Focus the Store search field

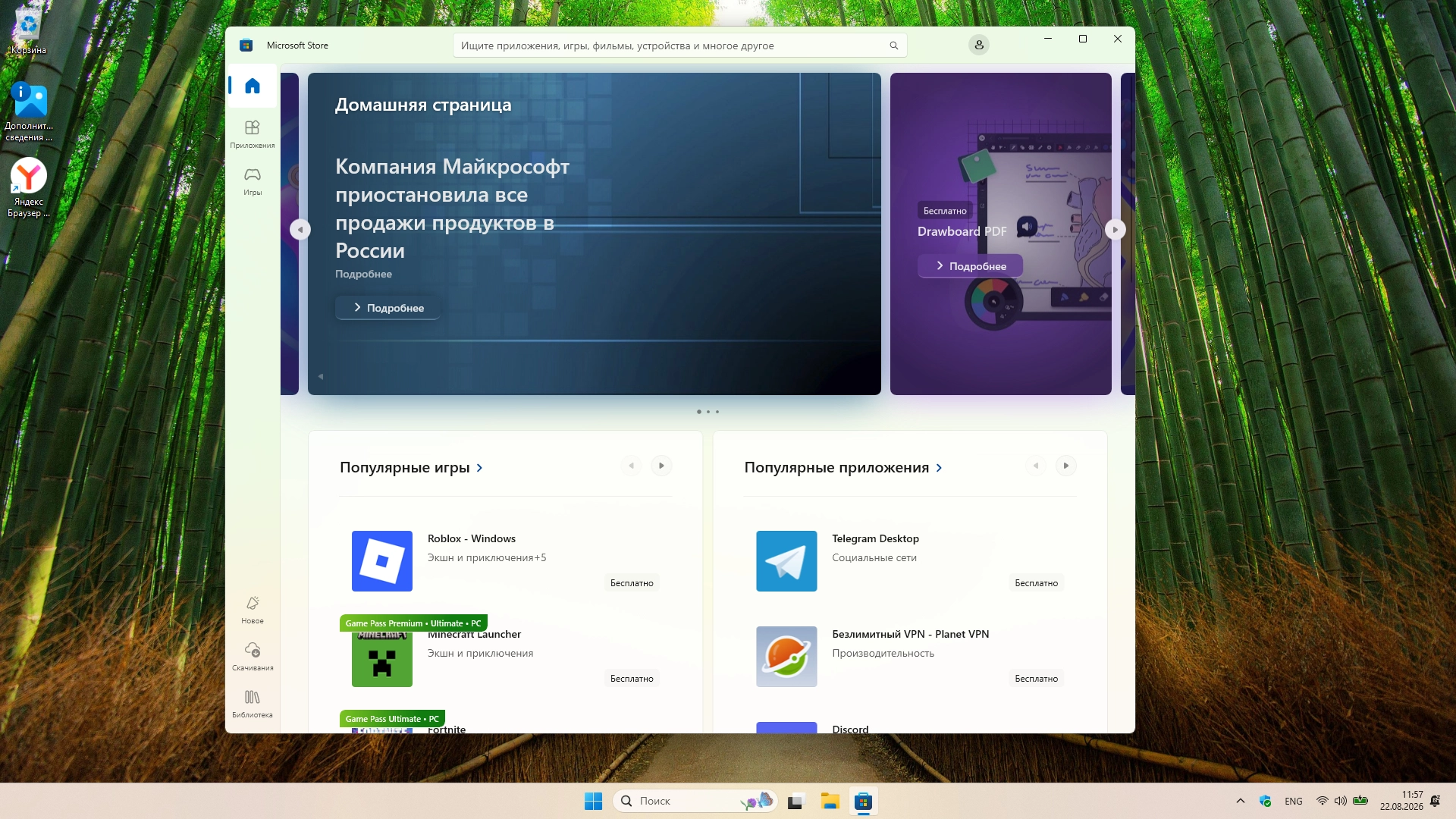pyautogui.click(x=679, y=45)
